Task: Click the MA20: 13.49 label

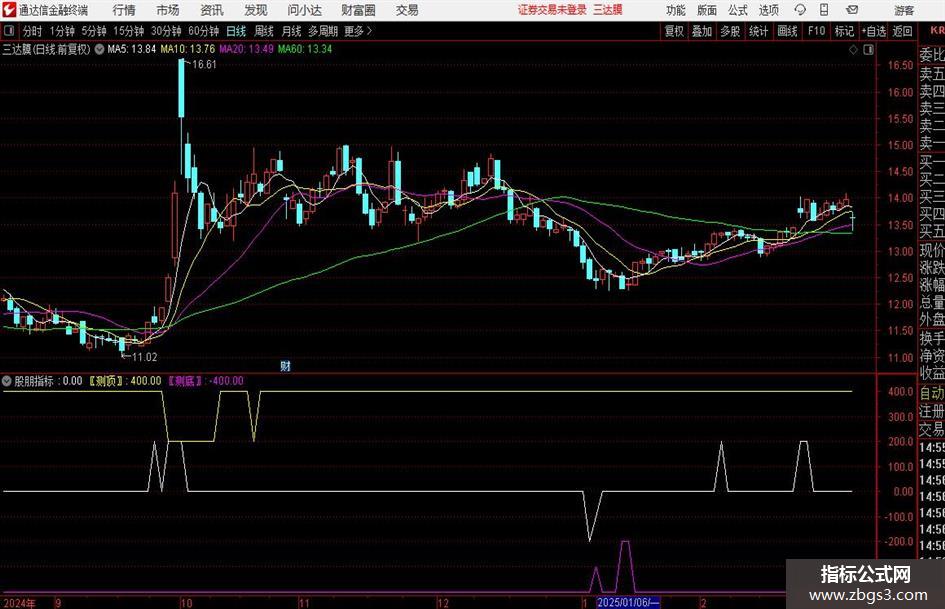Action: pos(246,49)
